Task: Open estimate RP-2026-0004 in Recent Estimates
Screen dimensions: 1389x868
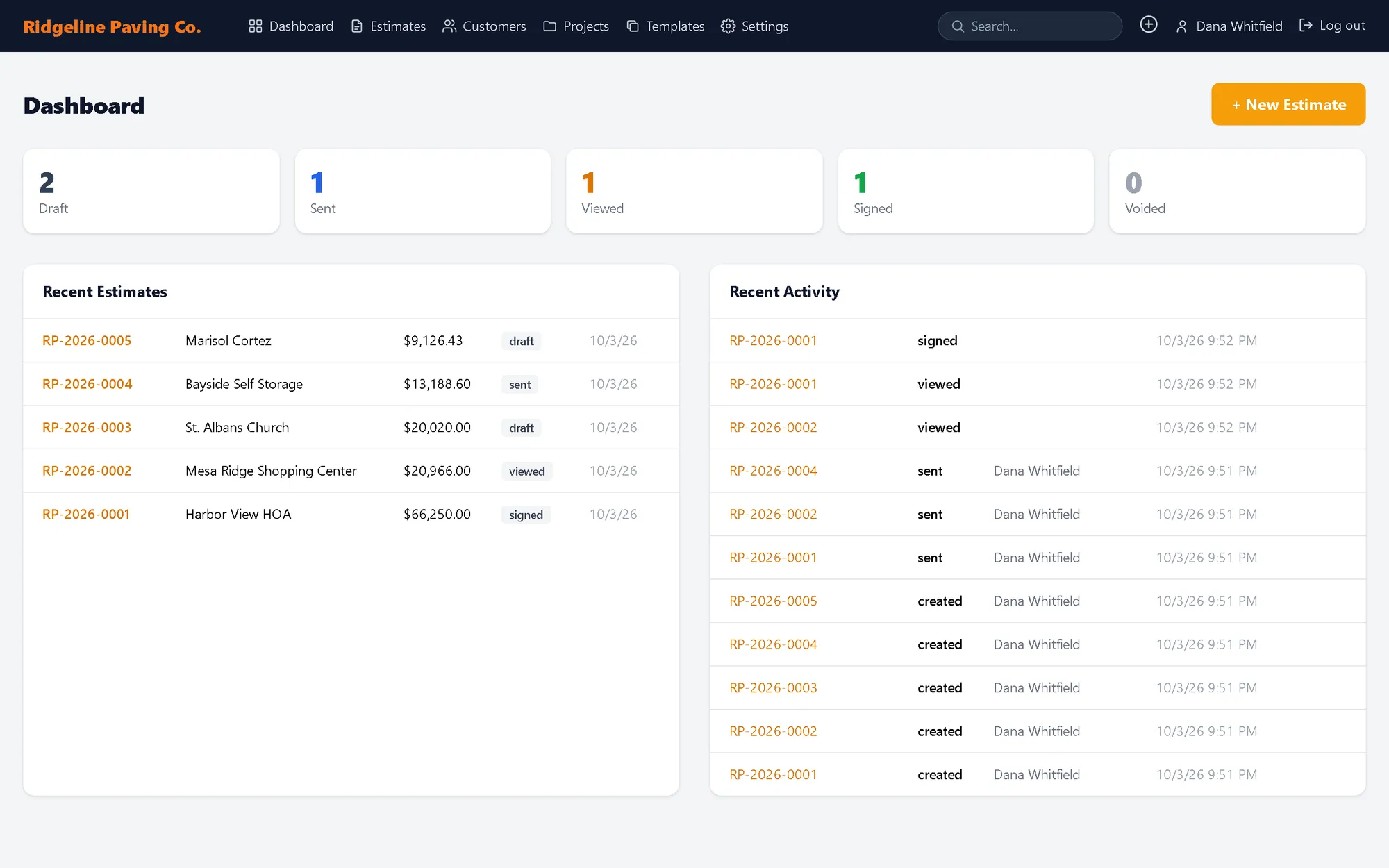Action: click(x=88, y=384)
